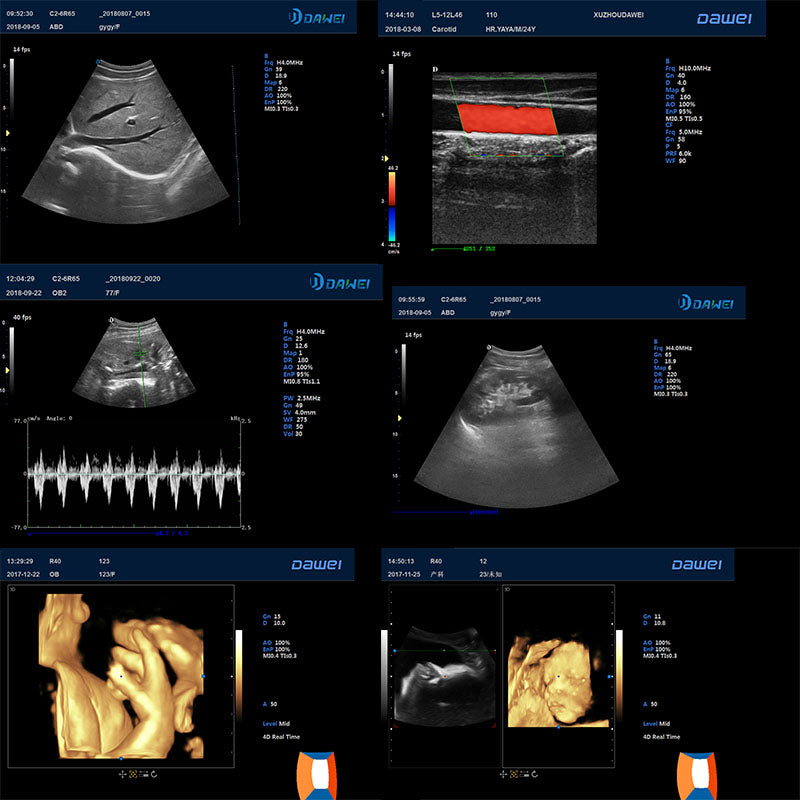Screen dimensions: 800x800
Task: Click the "HR.YAYA/M/24Y" patient text
Action: click(x=511, y=29)
